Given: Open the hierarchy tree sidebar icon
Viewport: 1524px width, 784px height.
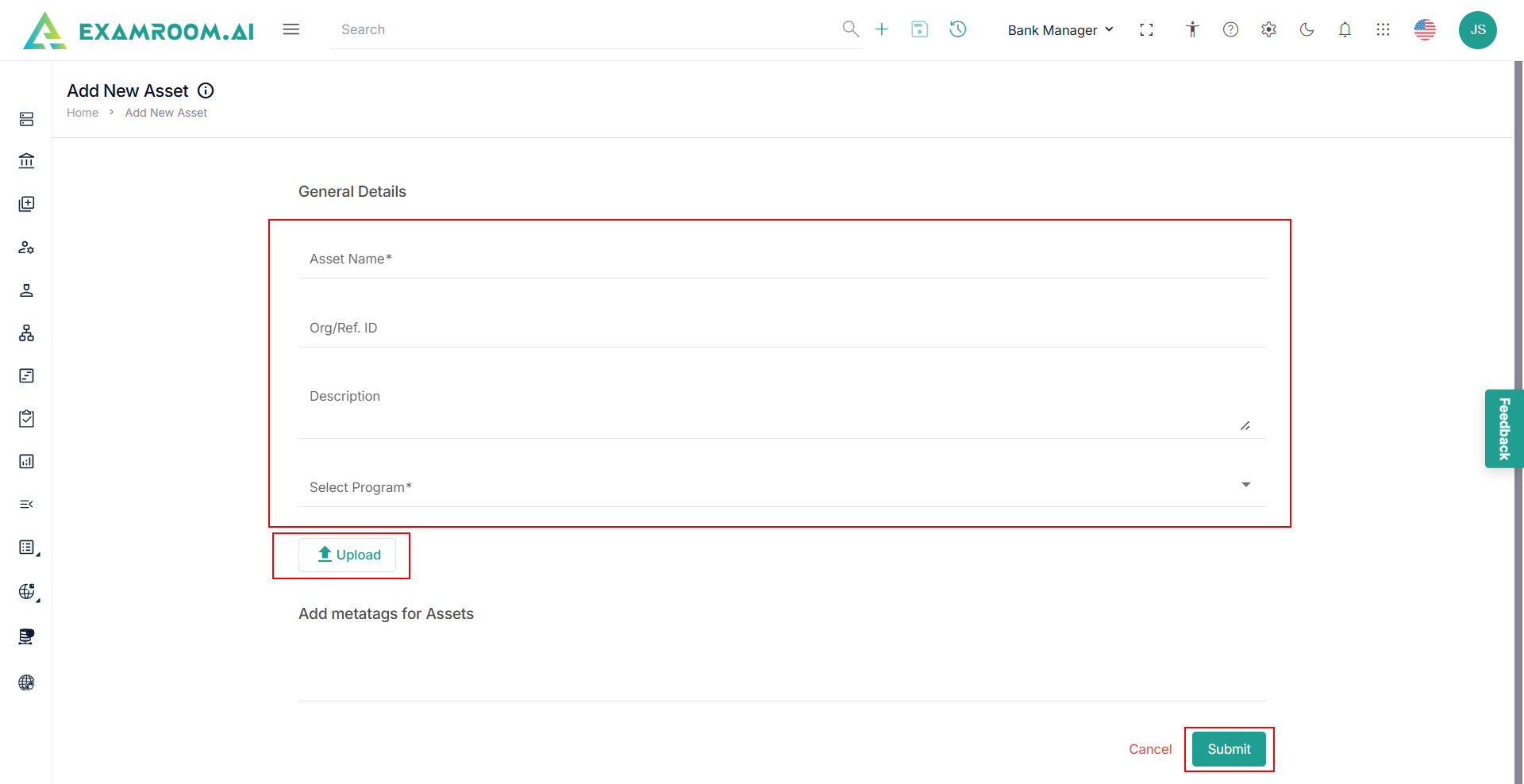Looking at the screenshot, I should point(26,333).
